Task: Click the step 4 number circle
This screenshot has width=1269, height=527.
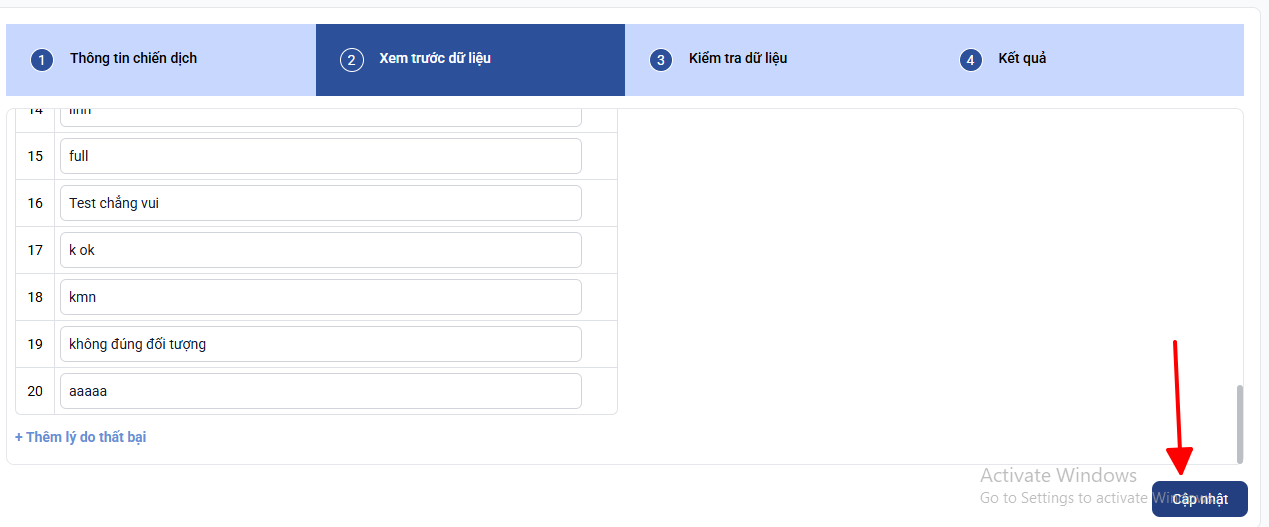Action: [969, 60]
